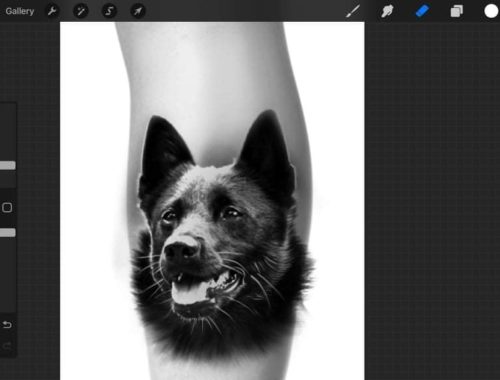Open the white color picker circle
The width and height of the screenshot is (500, 380).
click(491, 11)
